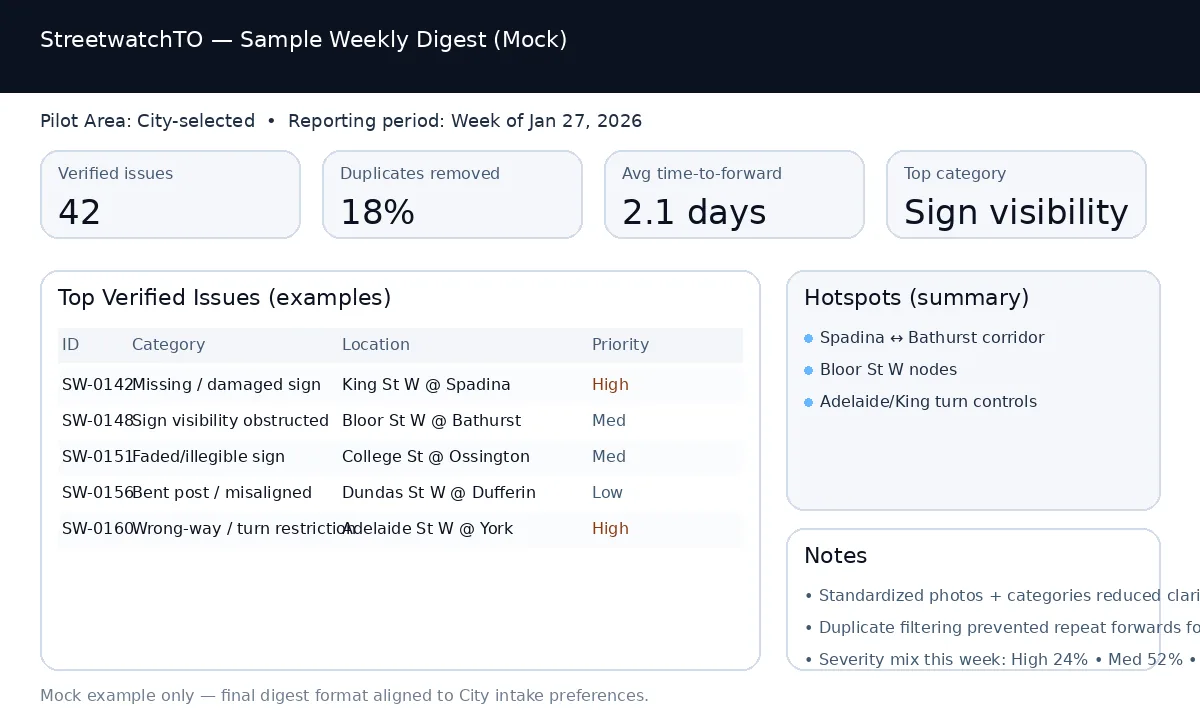Click the Category column header
1200x720 pixels.
pos(168,344)
